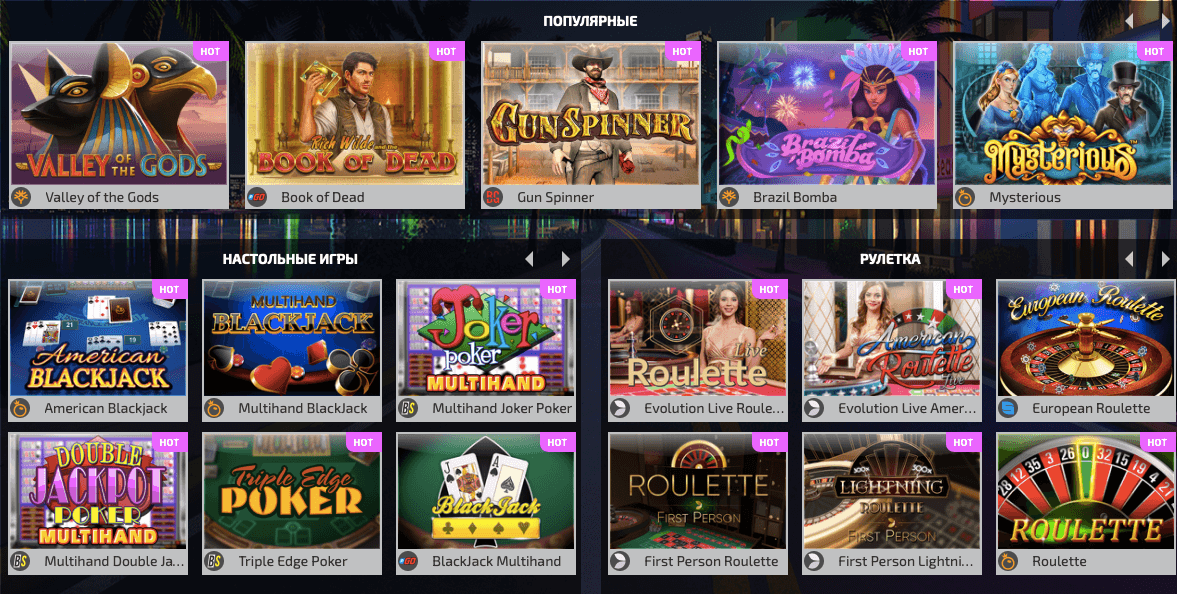The height and width of the screenshot is (594, 1177).
Task: Click provider icon next to Book of Dead
Action: [257, 197]
